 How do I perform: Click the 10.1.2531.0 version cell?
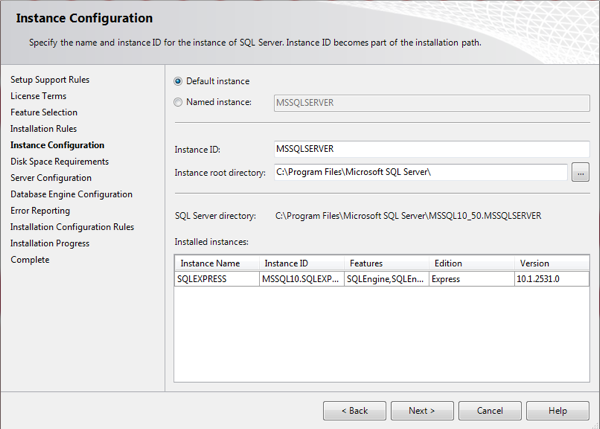click(x=551, y=279)
